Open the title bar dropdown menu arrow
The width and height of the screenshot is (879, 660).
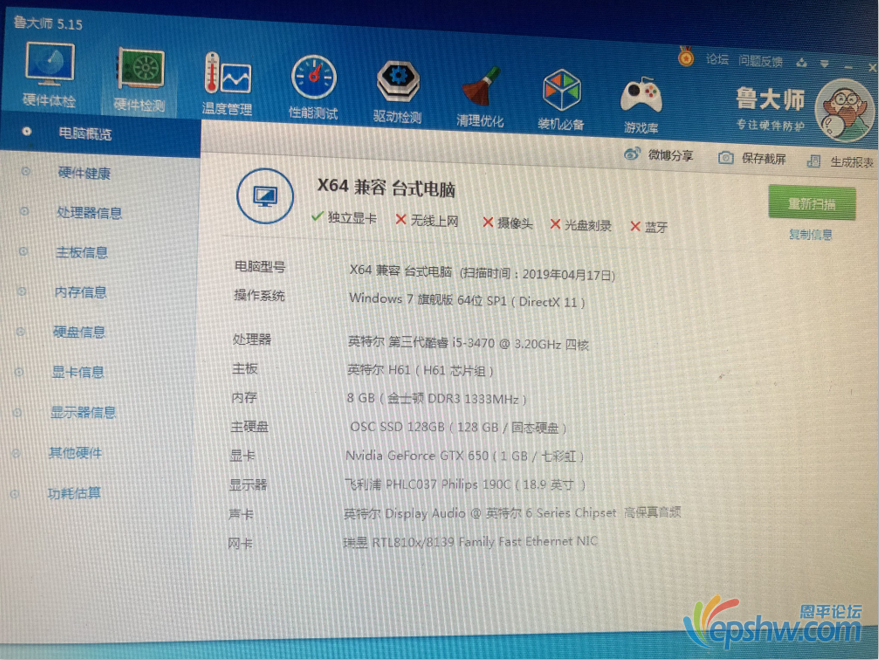click(x=824, y=64)
